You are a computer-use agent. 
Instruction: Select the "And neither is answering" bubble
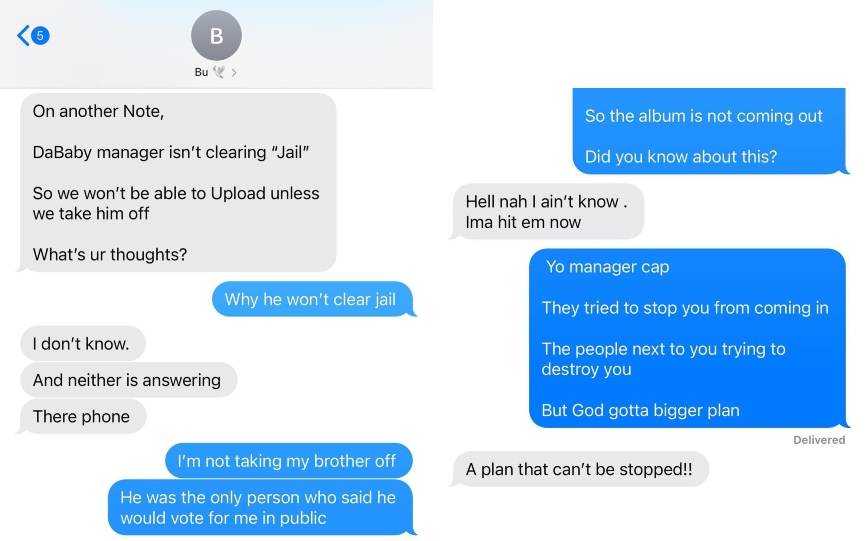[x=129, y=379]
